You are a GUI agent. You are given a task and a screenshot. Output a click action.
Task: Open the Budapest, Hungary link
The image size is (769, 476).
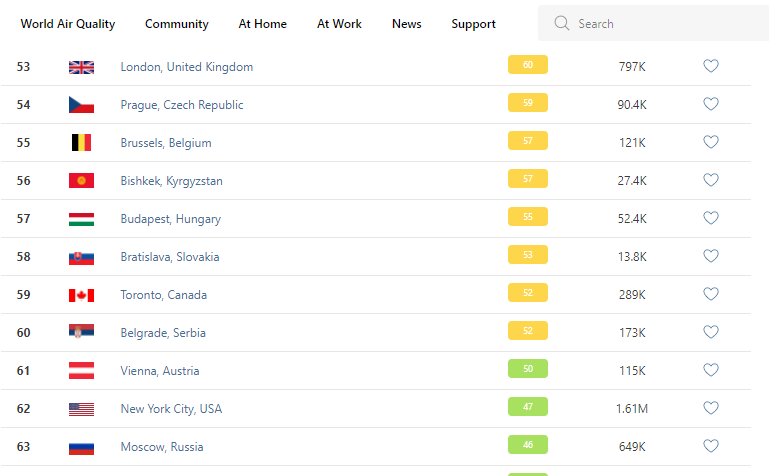click(x=171, y=219)
